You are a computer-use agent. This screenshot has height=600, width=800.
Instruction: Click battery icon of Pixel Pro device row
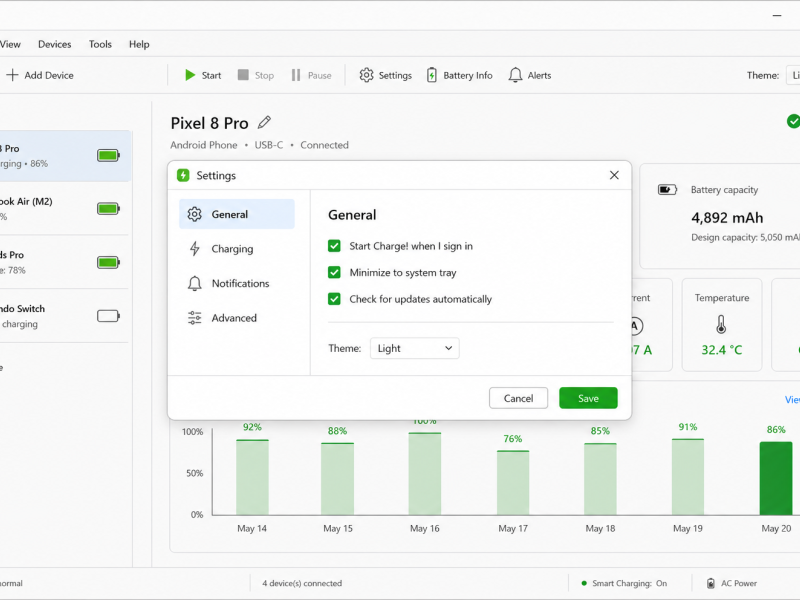point(108,156)
